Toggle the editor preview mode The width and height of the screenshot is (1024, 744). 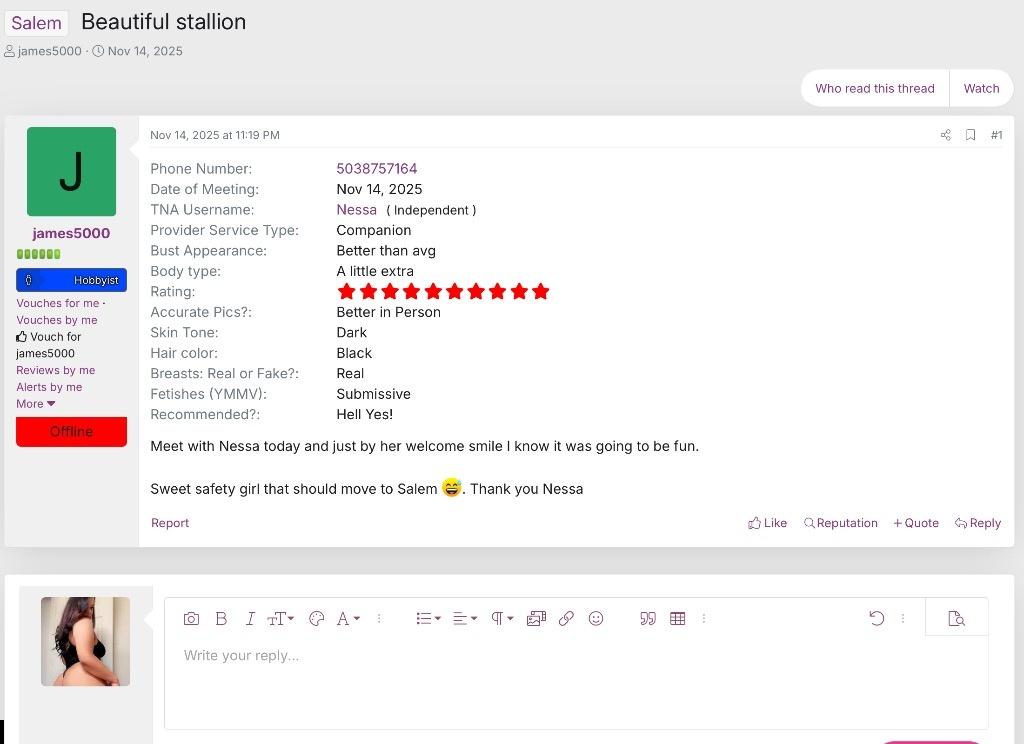[956, 619]
